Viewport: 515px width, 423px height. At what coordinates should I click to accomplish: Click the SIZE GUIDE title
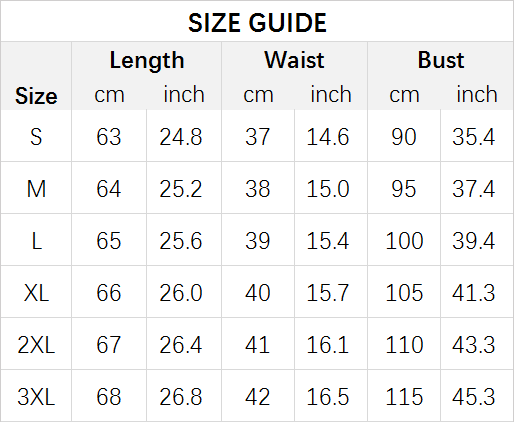[x=257, y=23]
